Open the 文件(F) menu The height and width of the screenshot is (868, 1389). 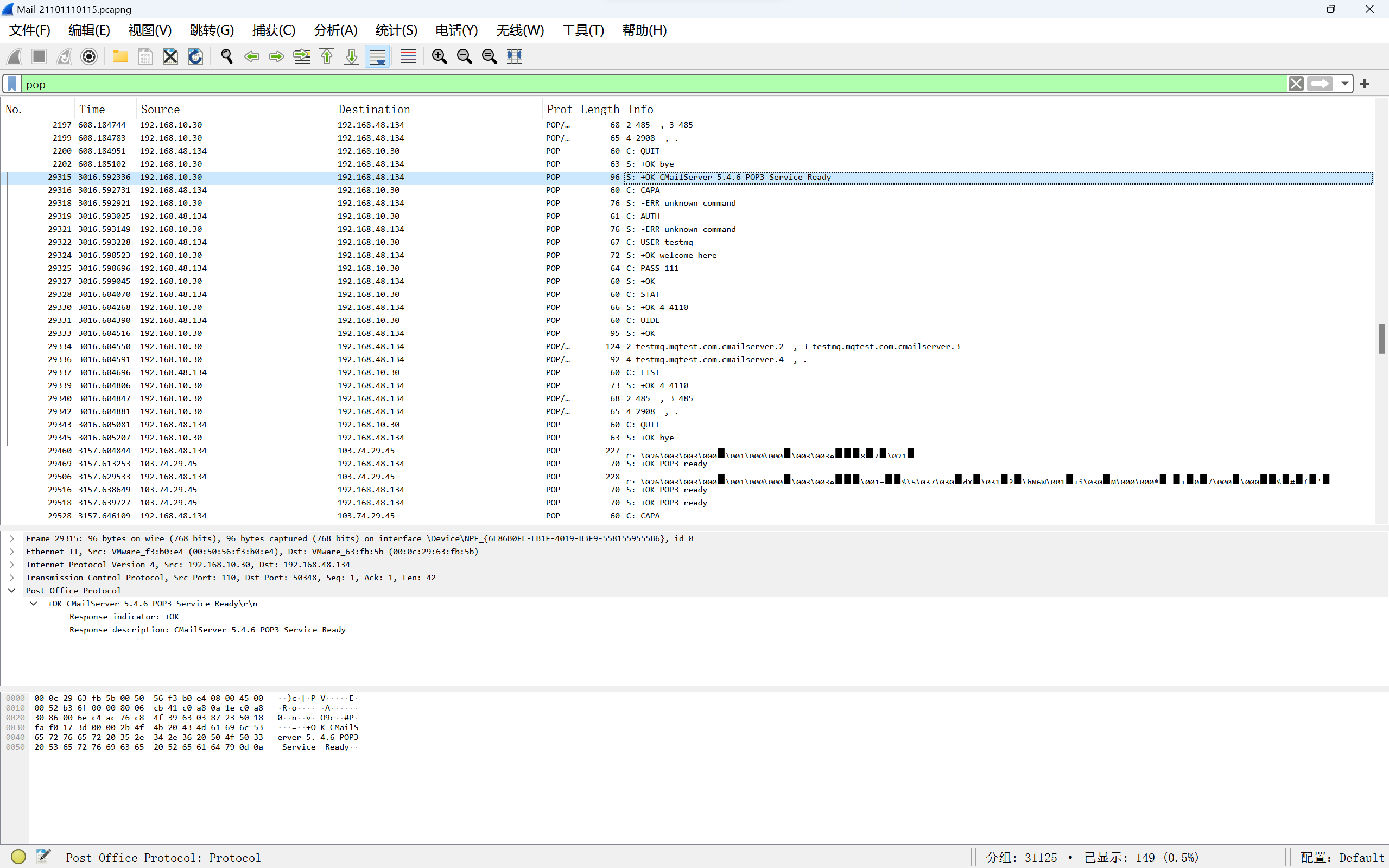tap(30, 30)
